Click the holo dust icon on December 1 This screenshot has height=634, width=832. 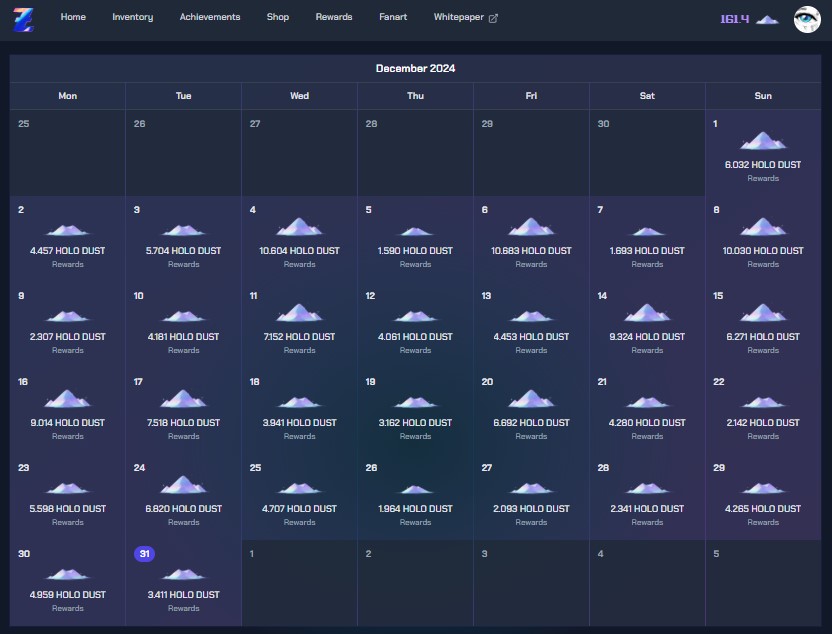pos(763,142)
